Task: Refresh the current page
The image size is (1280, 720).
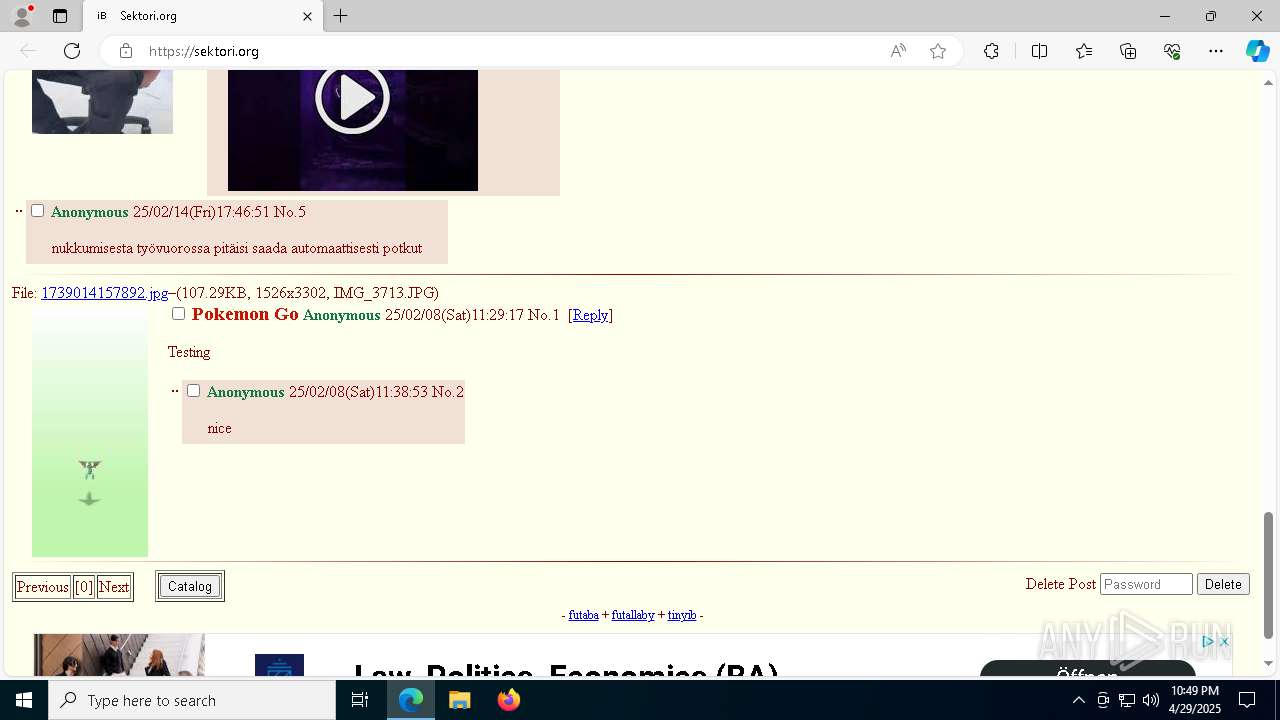Action: [72, 51]
